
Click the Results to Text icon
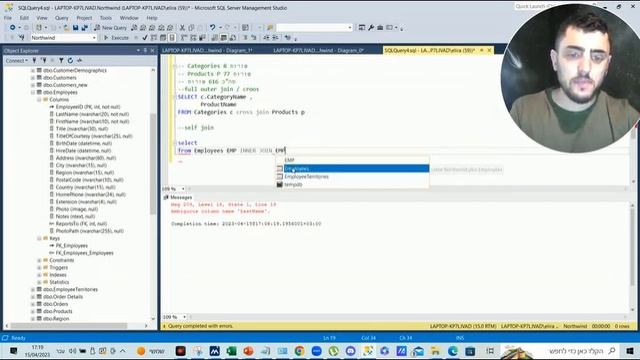(x=215, y=38)
